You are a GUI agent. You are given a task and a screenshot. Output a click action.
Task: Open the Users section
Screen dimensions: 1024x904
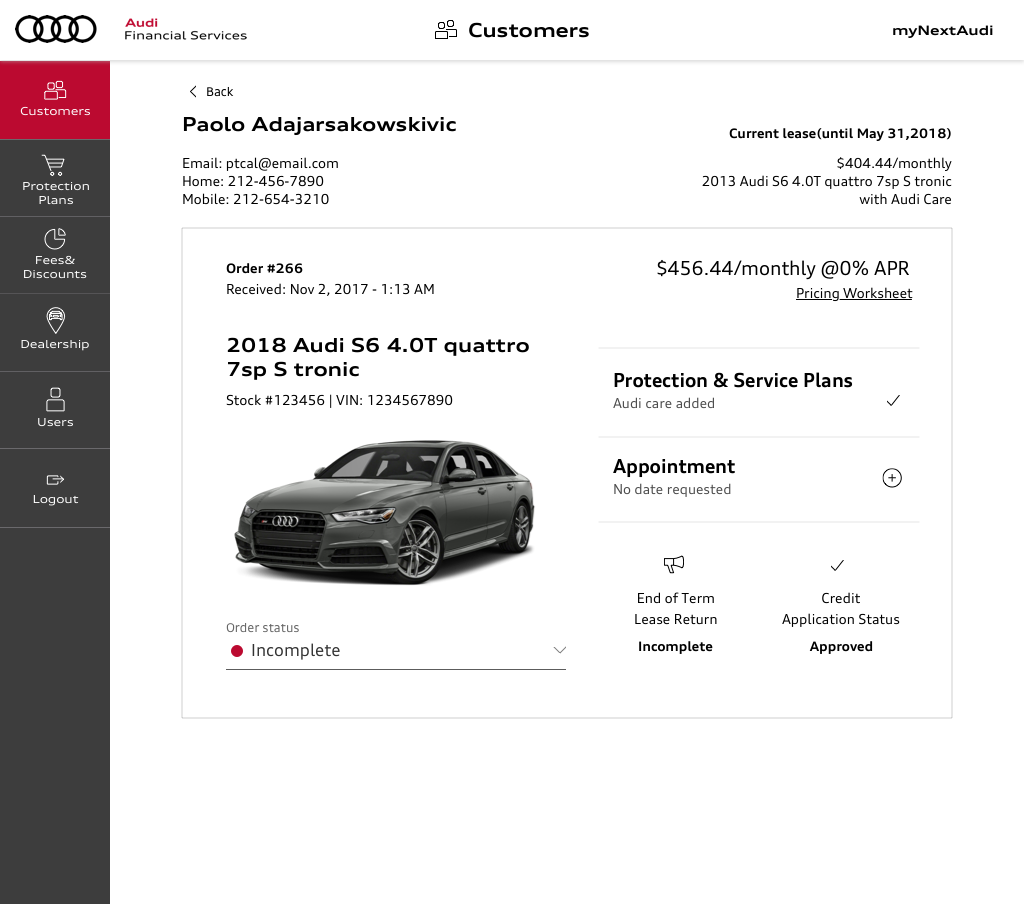click(x=55, y=410)
